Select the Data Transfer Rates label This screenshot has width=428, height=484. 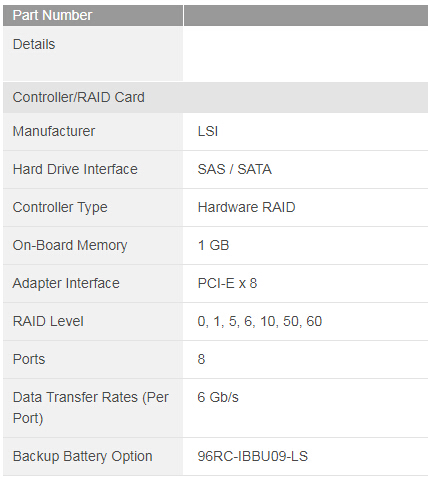[x=91, y=408]
